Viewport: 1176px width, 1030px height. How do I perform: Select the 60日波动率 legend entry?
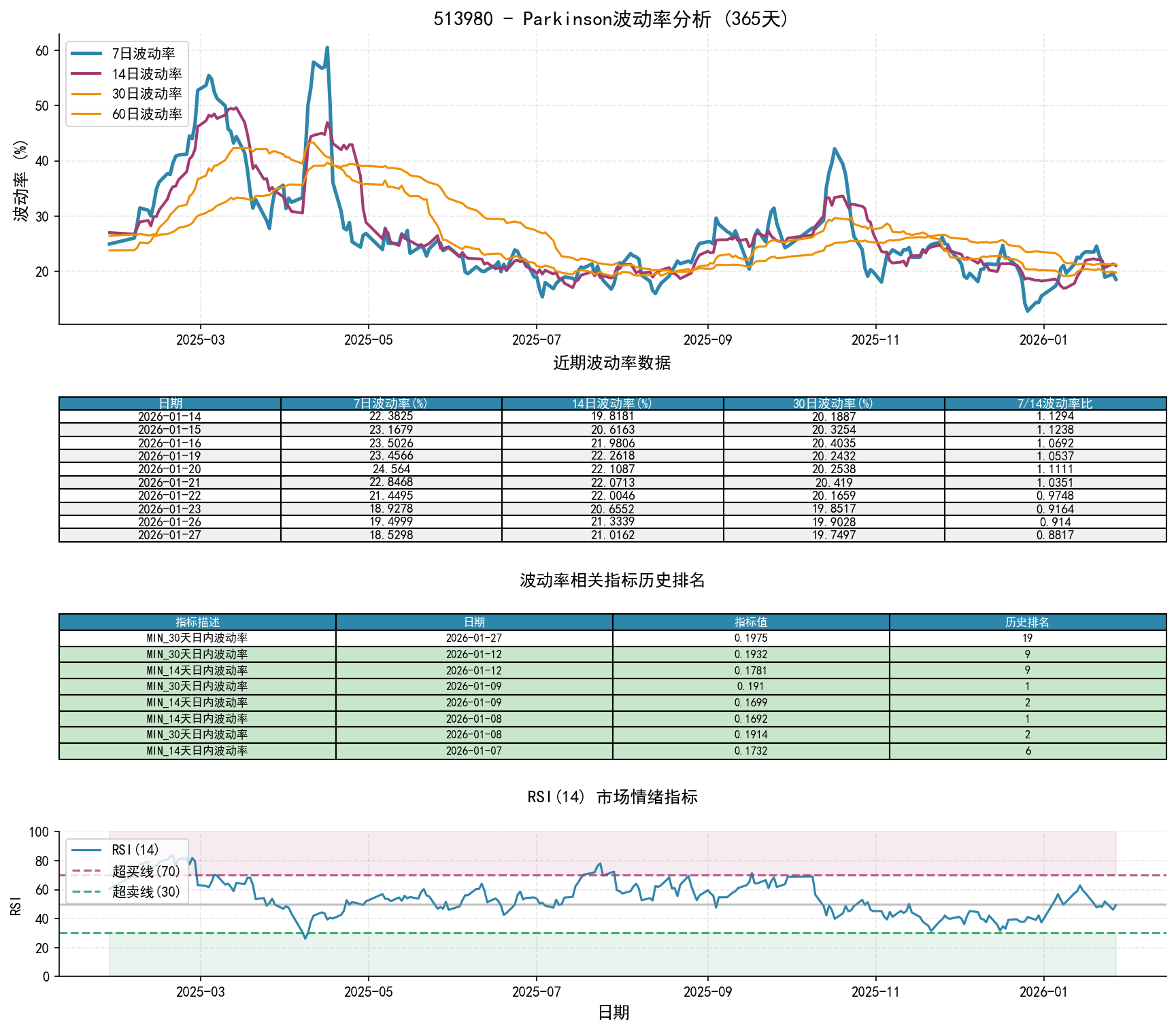tap(146, 114)
